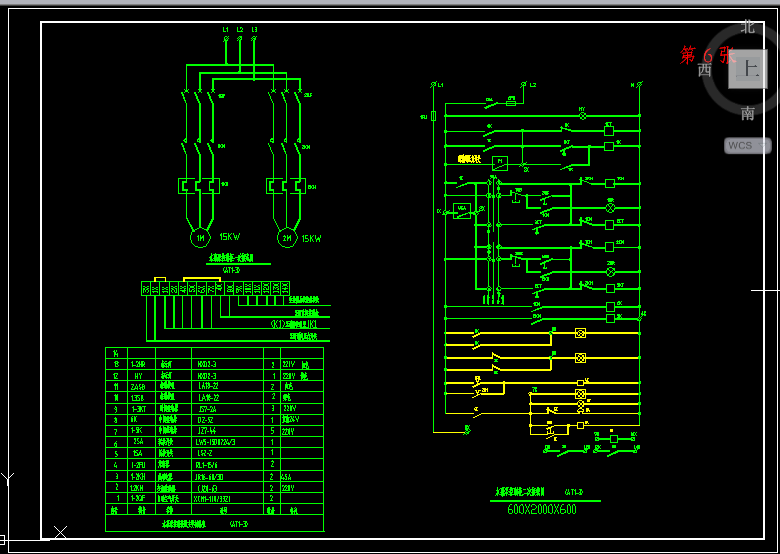
Task: Select the 600X2000X600 dimension text
Action: coord(542,510)
